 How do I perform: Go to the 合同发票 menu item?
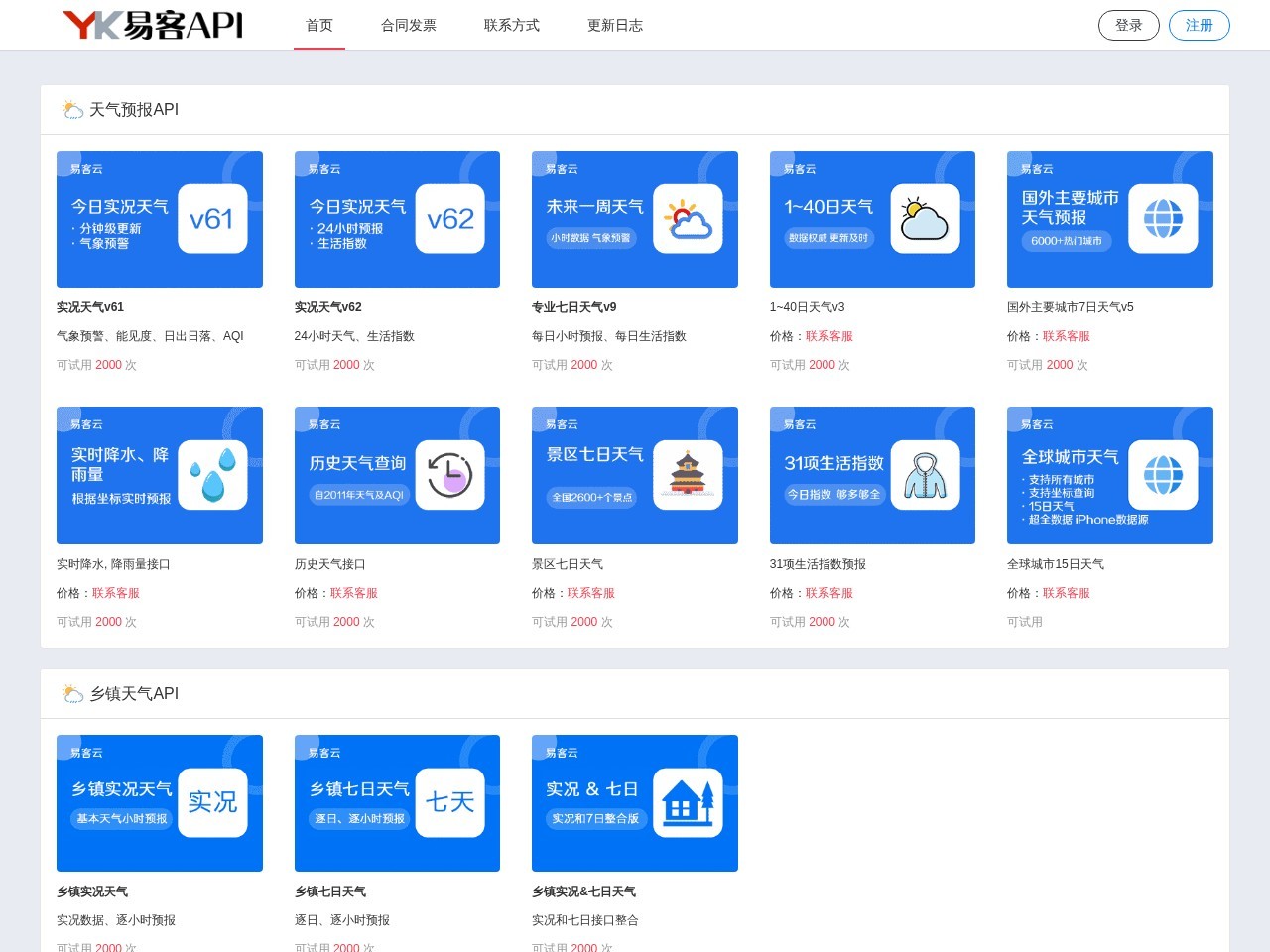(x=409, y=25)
